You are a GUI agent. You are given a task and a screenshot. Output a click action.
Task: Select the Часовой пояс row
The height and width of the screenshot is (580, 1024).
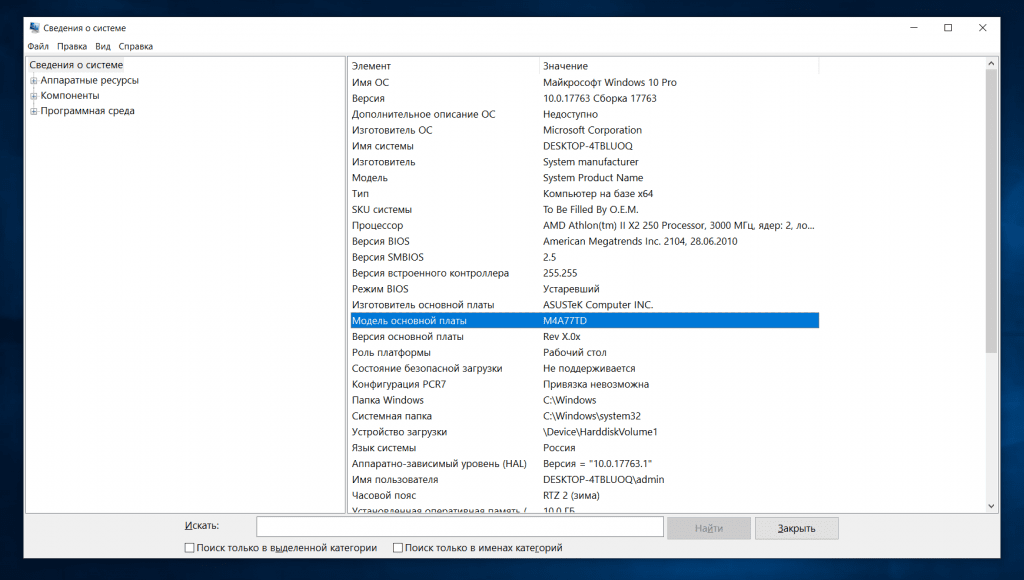(584, 496)
